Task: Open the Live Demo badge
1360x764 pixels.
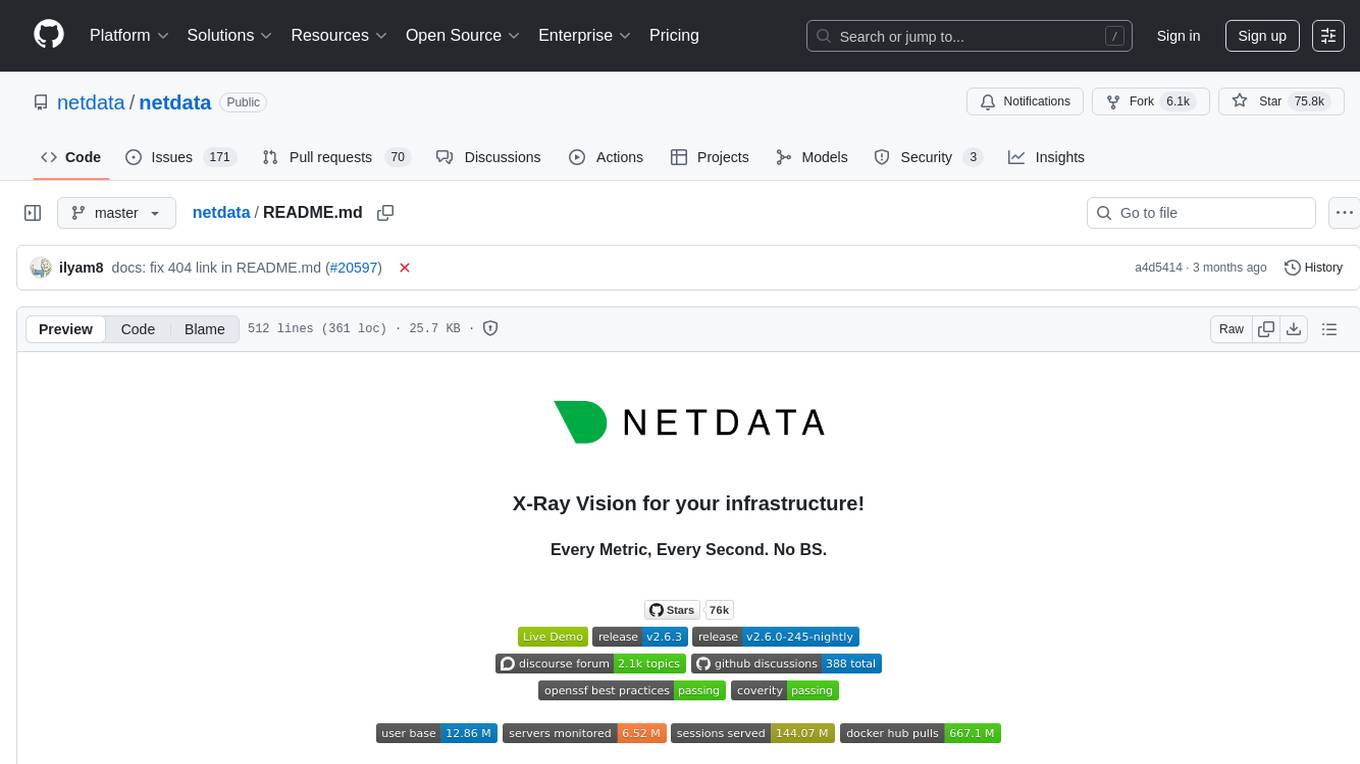Action: [553, 637]
